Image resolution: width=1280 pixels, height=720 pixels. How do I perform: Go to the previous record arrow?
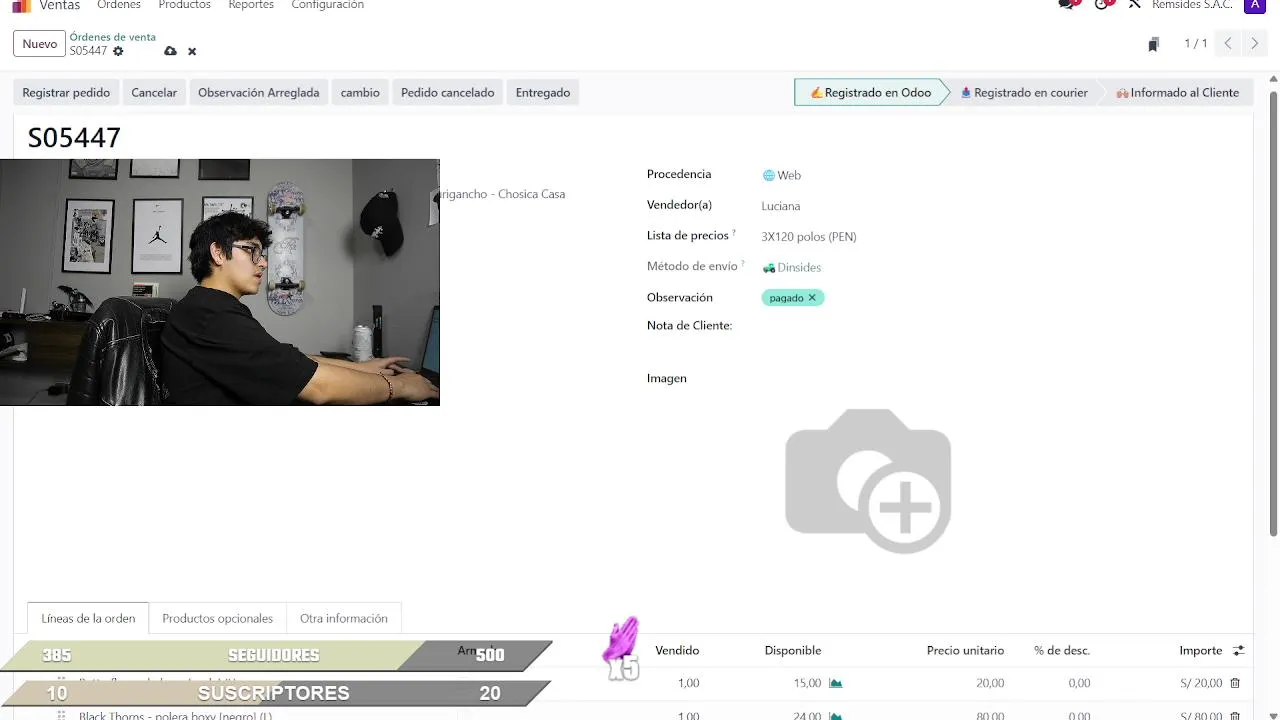click(x=1228, y=44)
